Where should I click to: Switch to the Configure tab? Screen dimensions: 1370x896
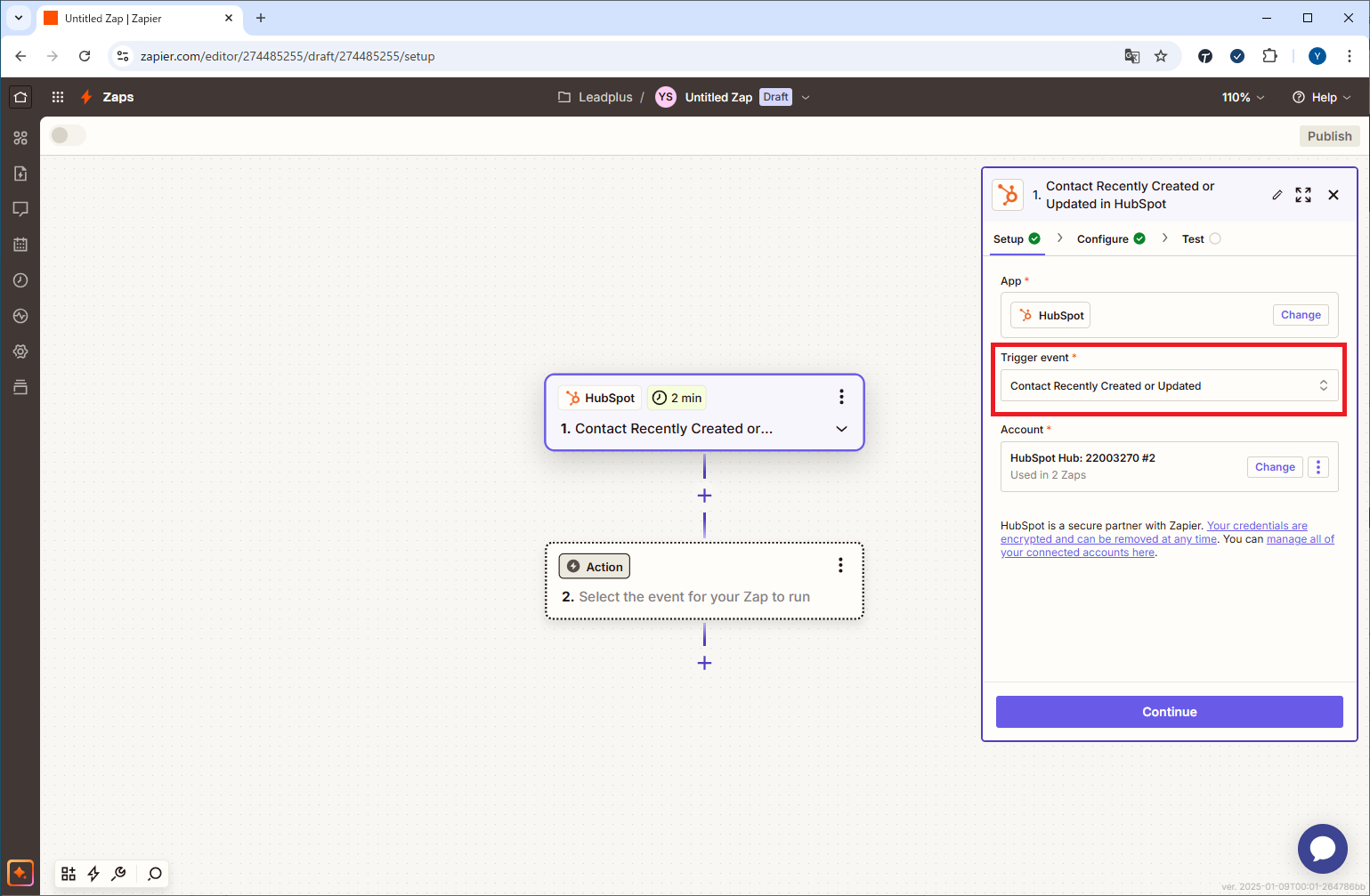tap(1111, 238)
